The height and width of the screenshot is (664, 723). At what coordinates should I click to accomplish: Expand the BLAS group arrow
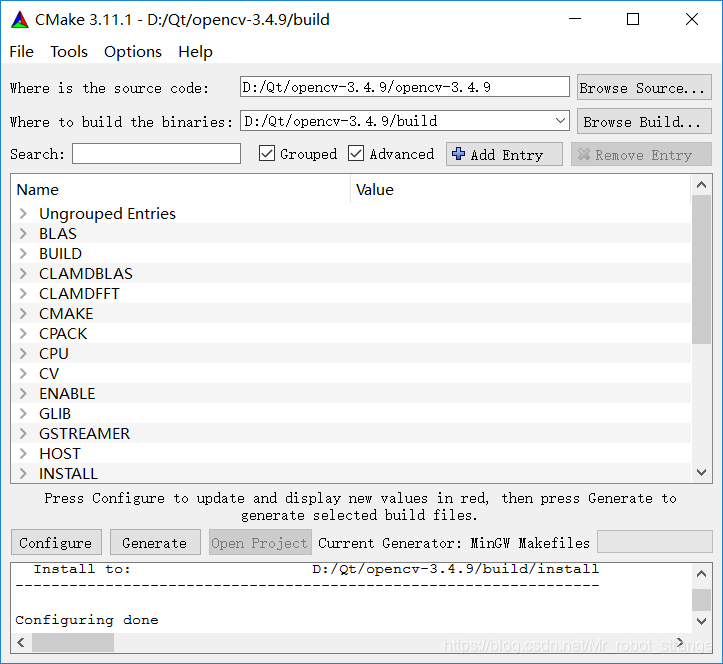coord(23,233)
